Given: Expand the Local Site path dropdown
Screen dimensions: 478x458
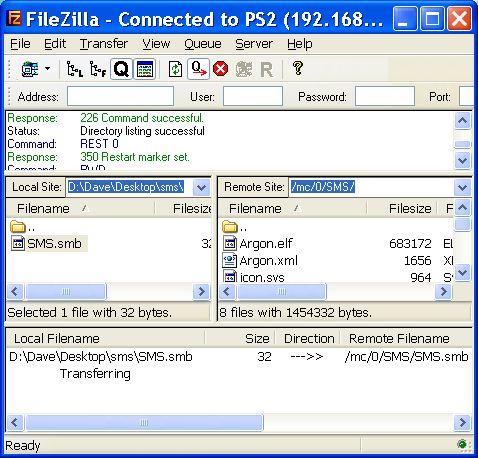Looking at the screenshot, I should [201, 187].
